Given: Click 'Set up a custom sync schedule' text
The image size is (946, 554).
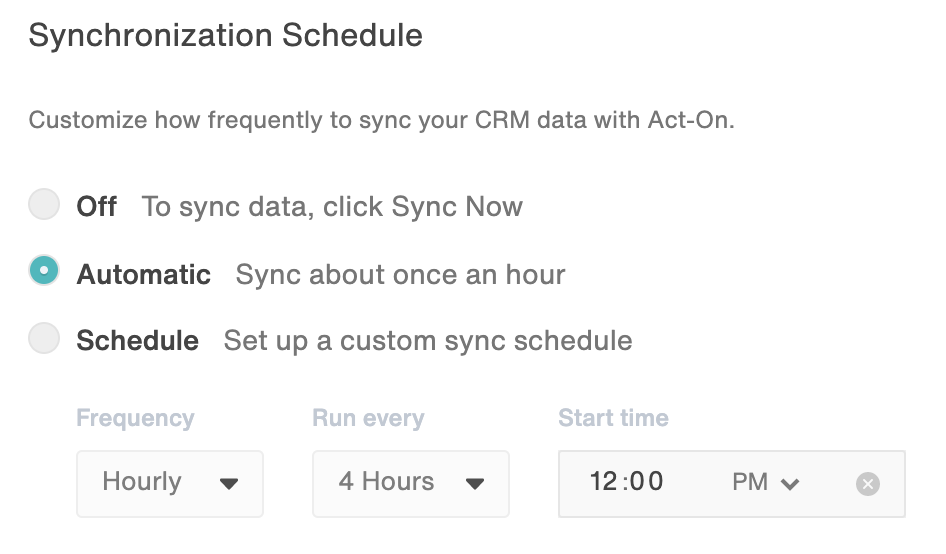Looking at the screenshot, I should tap(428, 341).
